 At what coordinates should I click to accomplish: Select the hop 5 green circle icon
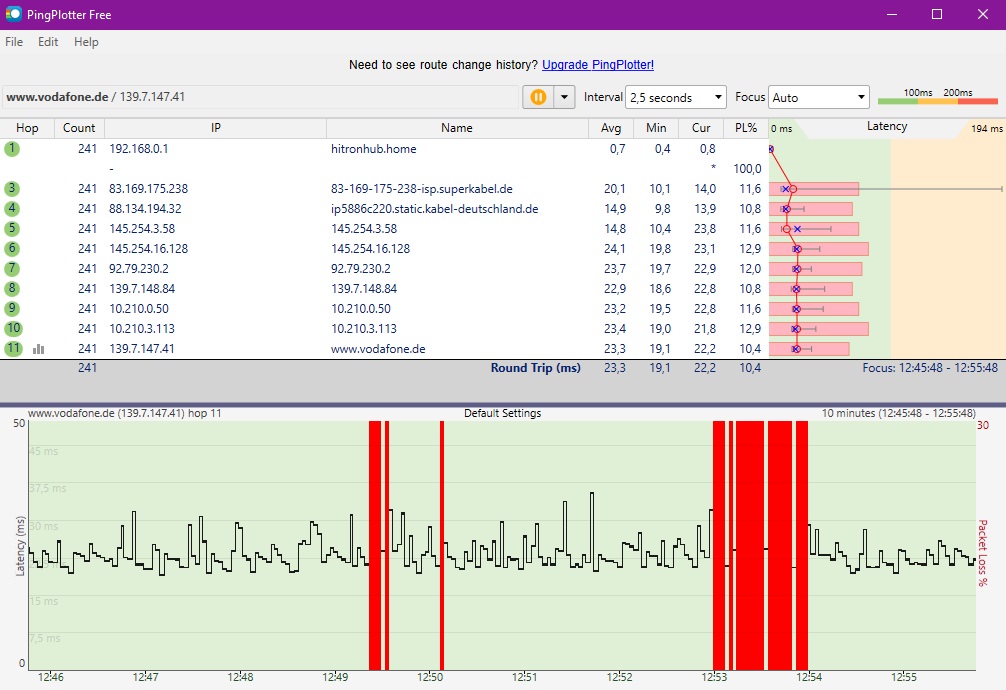coord(12,229)
